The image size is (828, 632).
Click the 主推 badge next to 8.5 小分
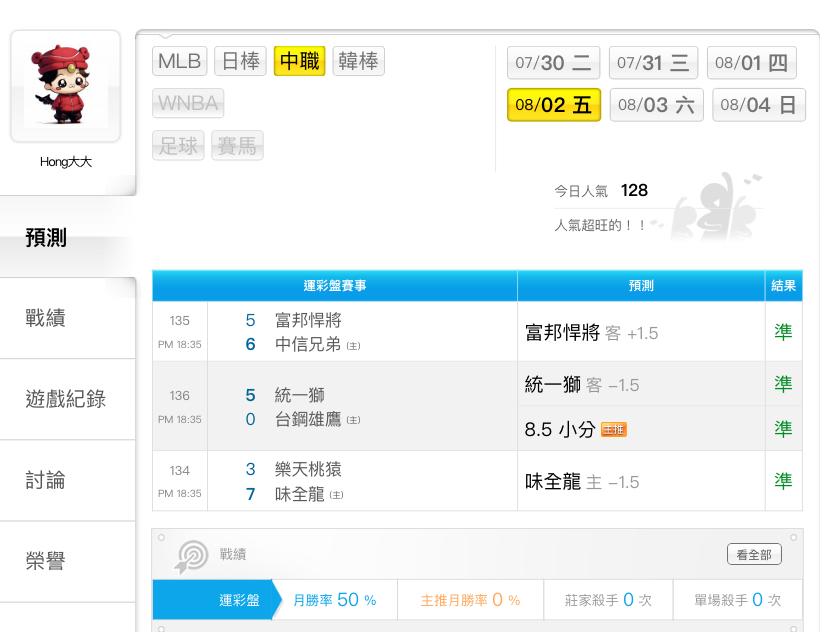click(x=614, y=429)
